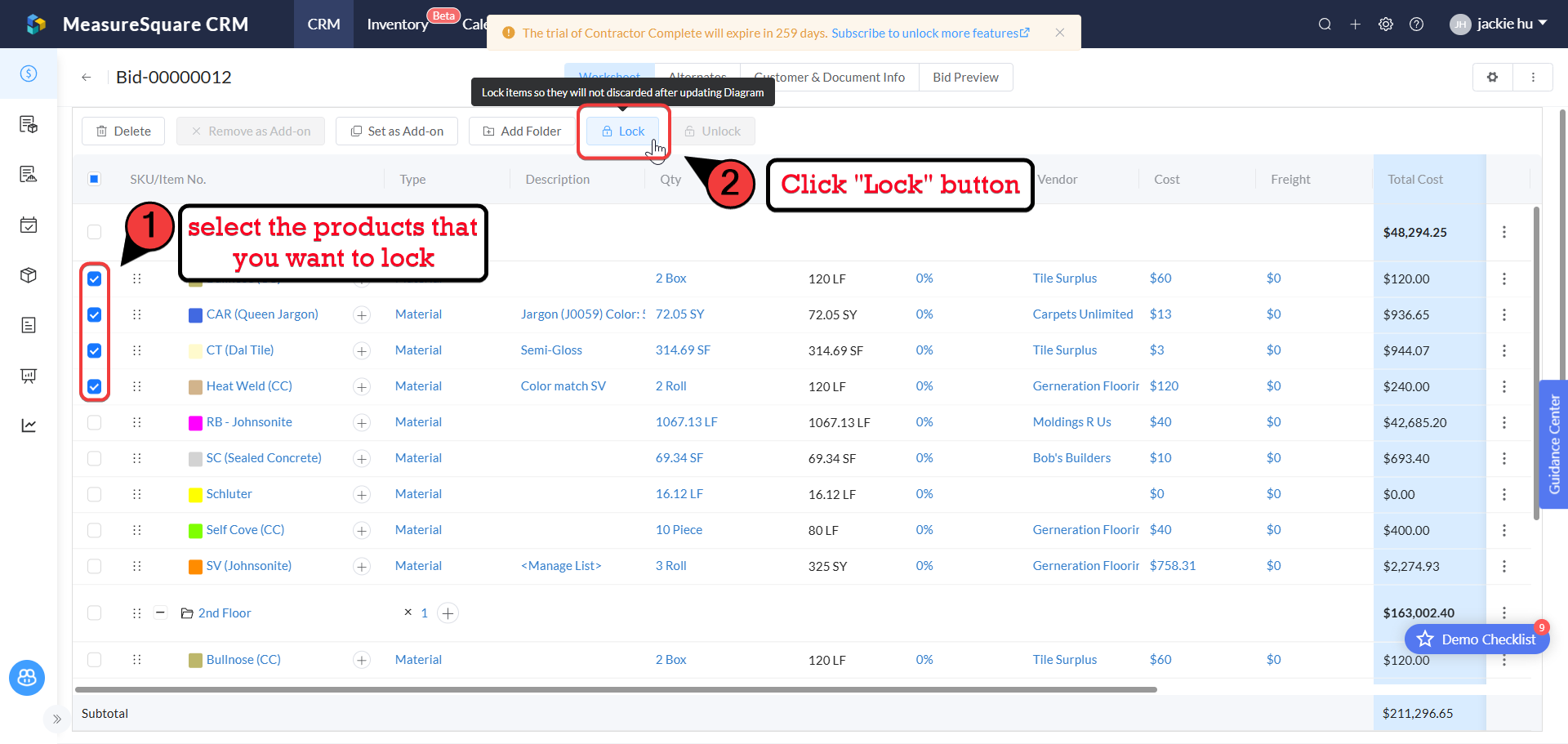Screen dimensions: 1568x744
Task: Check the Schluter row checkbox
Action: tap(95, 494)
